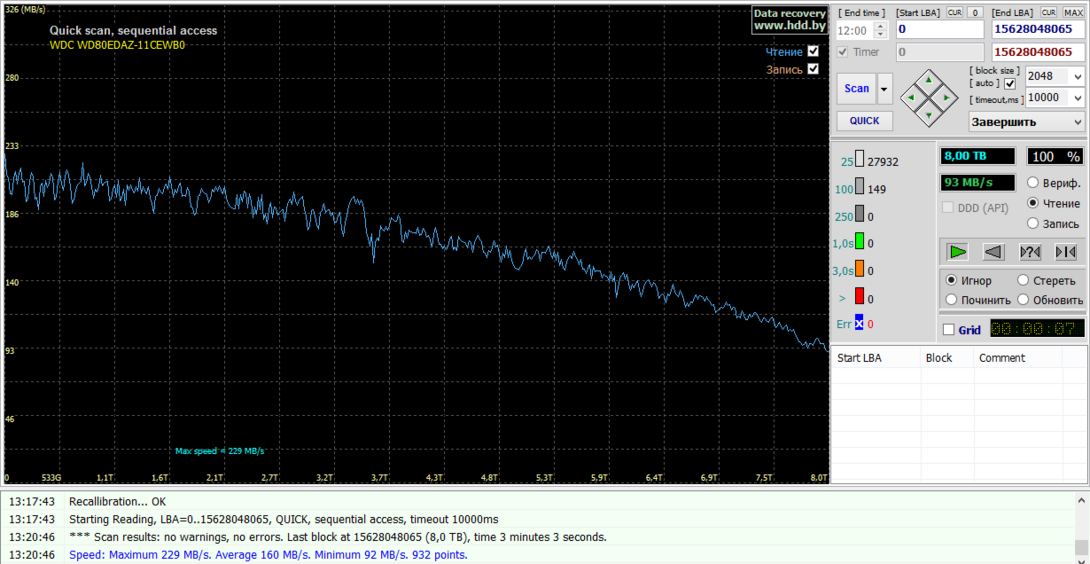Viewport: 1090px width, 564px height.
Task: Click the Start LBA input field
Action: pyautogui.click(x=939, y=30)
